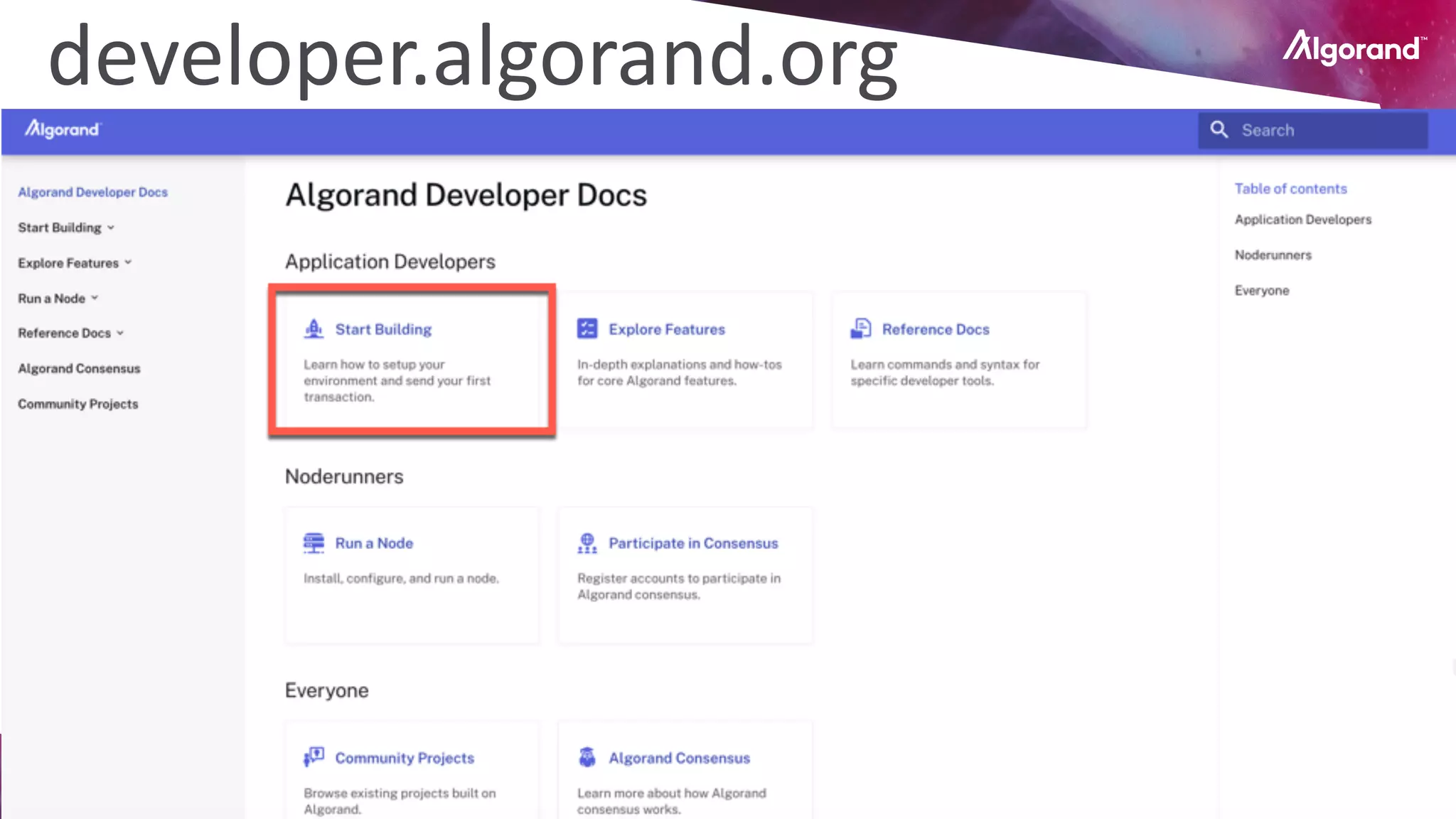Viewport: 1456px width, 819px height.
Task: Open Community Projects in the sidebar
Action: (78, 404)
